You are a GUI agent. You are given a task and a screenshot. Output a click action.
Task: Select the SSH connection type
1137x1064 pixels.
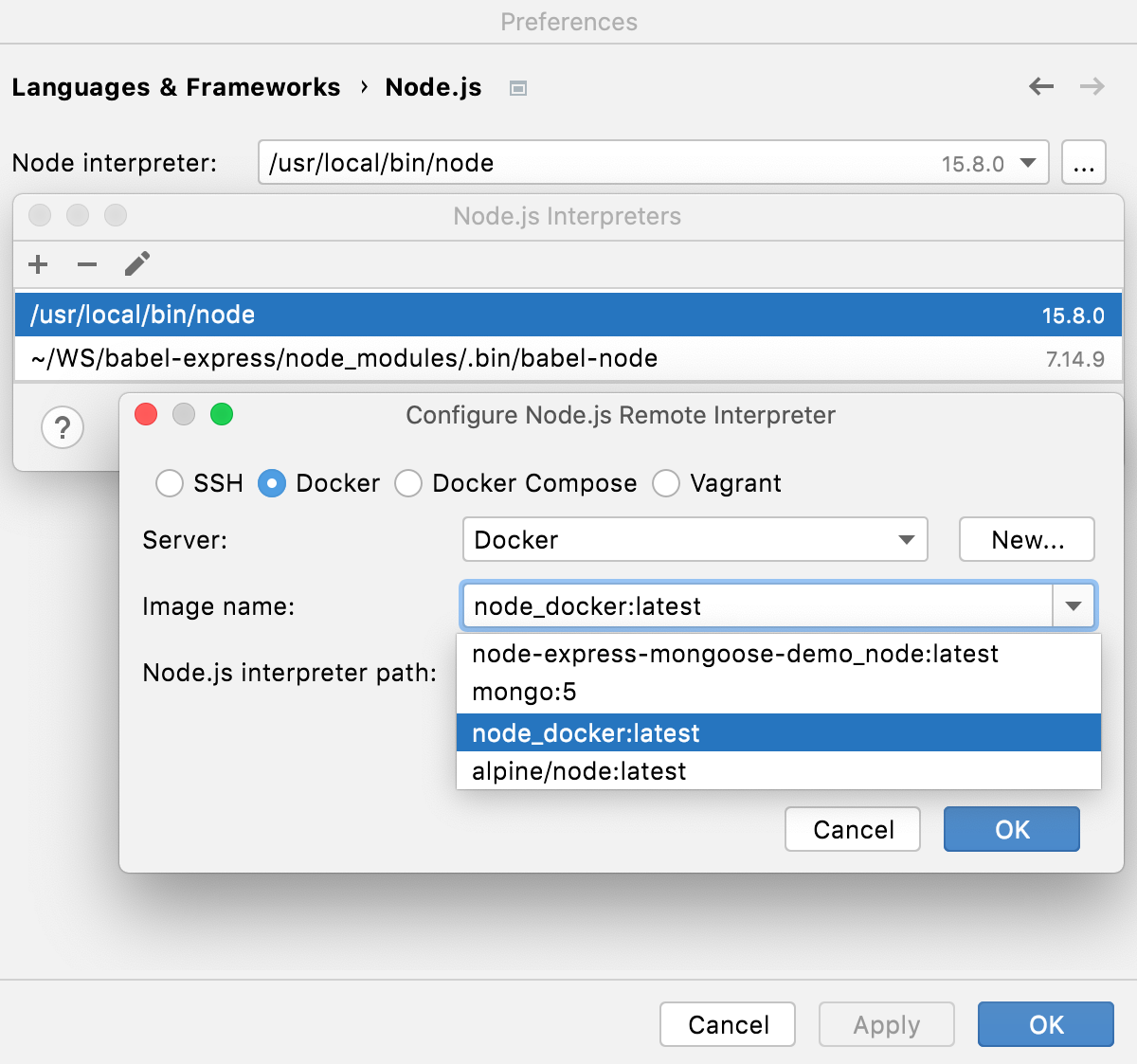(170, 483)
